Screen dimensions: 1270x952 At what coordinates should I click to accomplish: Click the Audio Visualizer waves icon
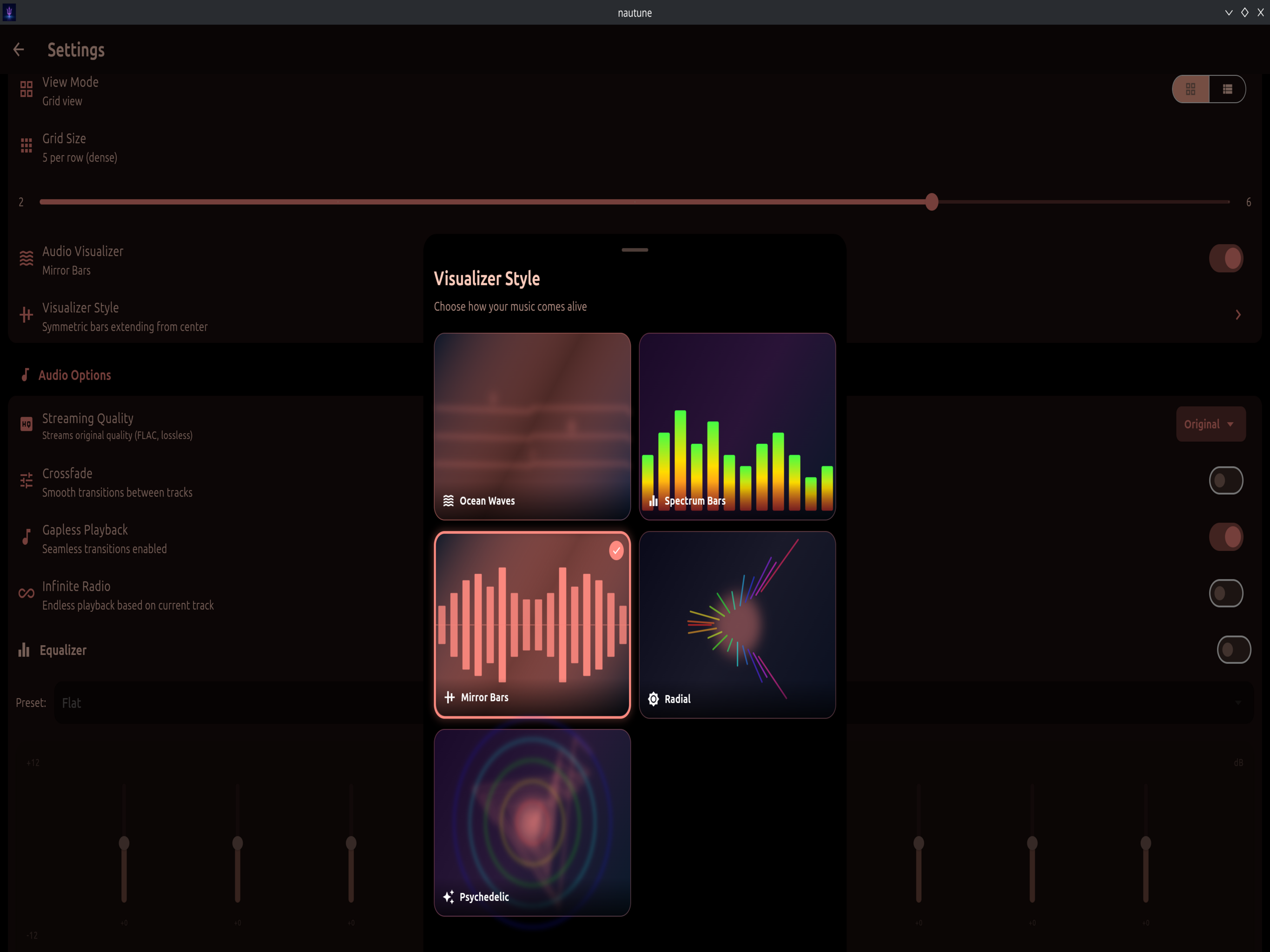tap(26, 259)
